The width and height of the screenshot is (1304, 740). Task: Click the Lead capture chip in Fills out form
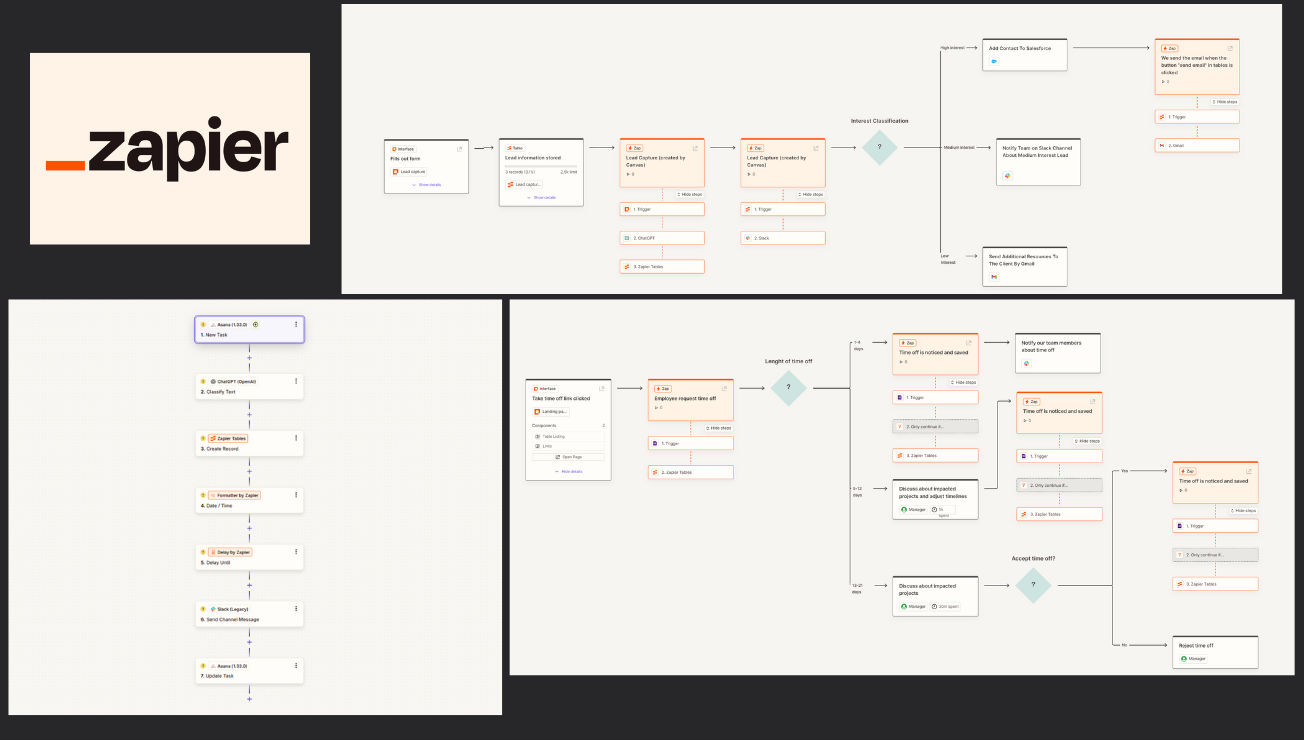(x=410, y=172)
